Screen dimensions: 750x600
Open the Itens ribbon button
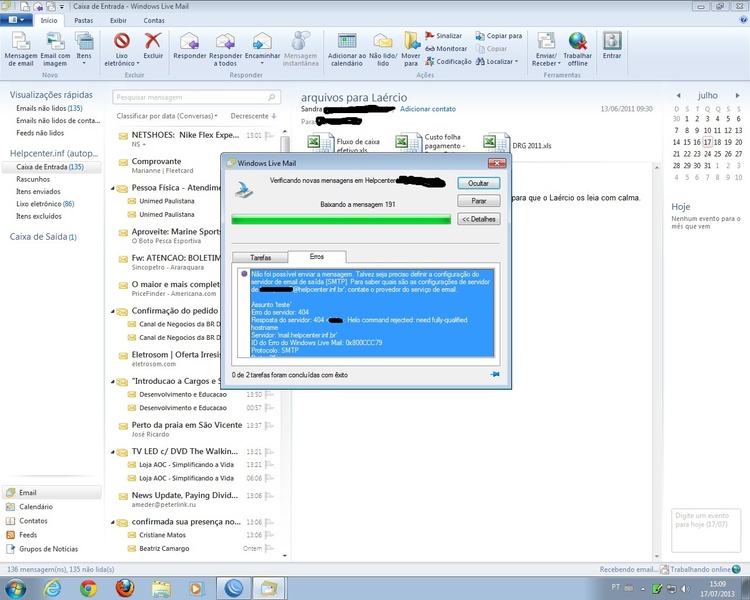click(x=84, y=49)
